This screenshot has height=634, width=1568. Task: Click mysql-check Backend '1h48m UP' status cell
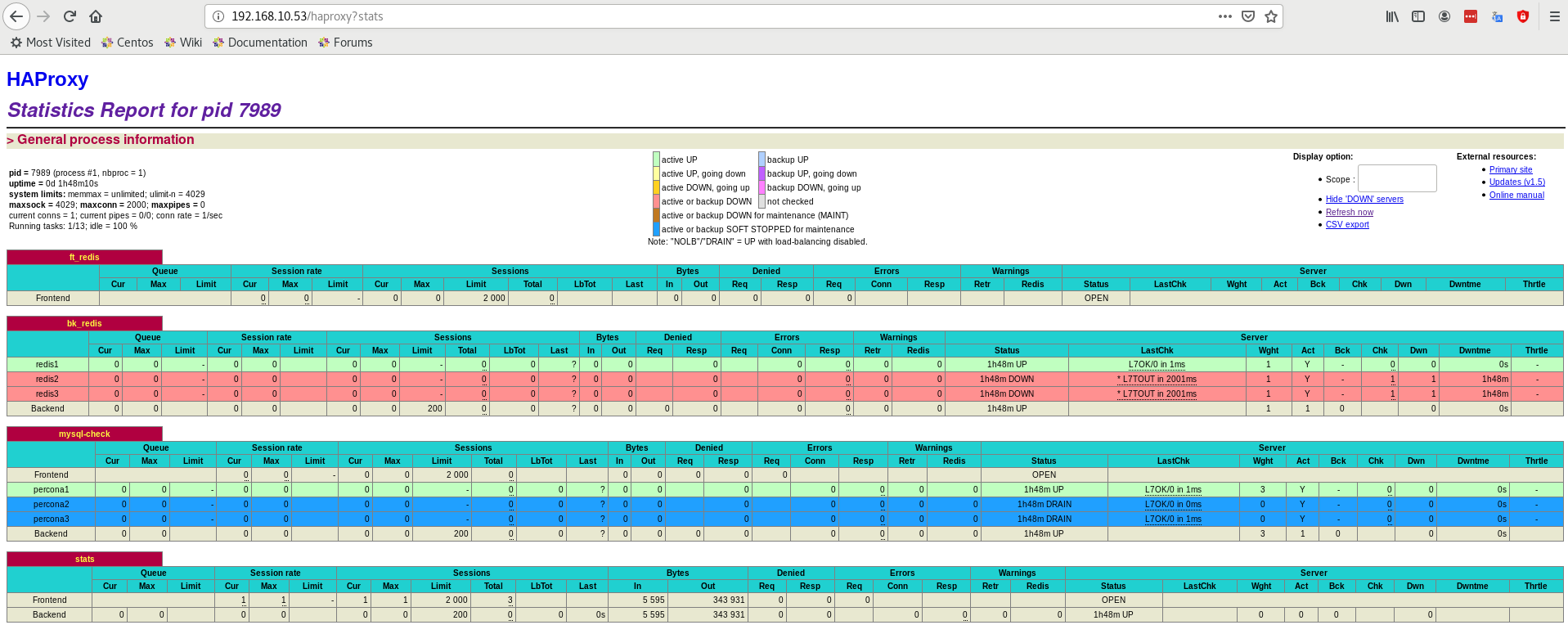tap(1044, 533)
